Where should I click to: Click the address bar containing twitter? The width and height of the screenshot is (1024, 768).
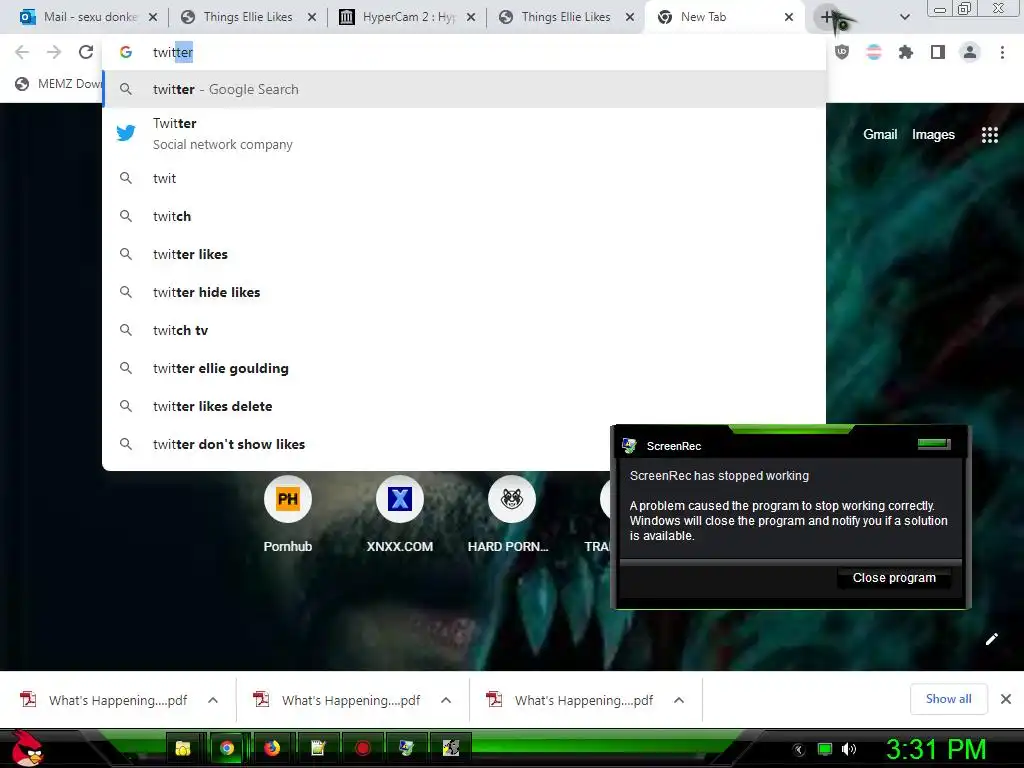coord(464,52)
